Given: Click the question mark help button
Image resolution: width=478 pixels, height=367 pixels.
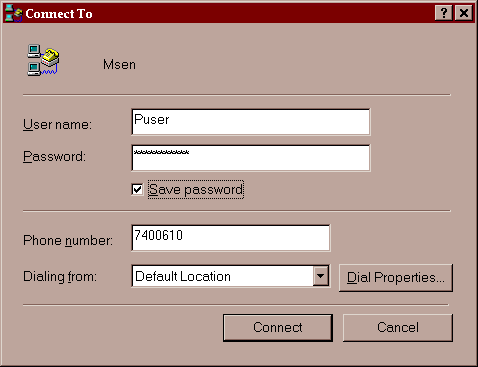Looking at the screenshot, I should (444, 13).
